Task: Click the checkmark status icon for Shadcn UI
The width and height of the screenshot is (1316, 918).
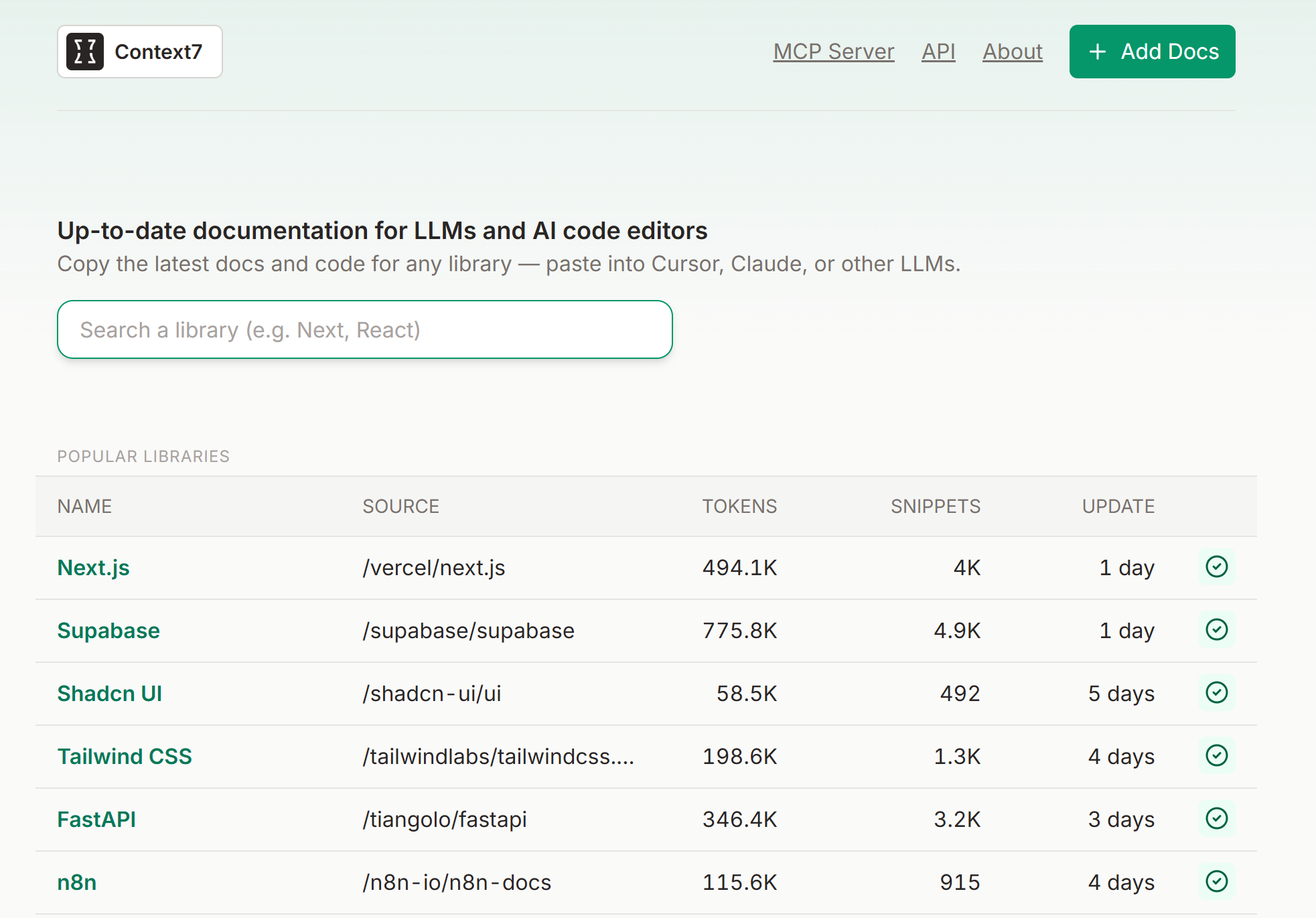Action: 1216,693
